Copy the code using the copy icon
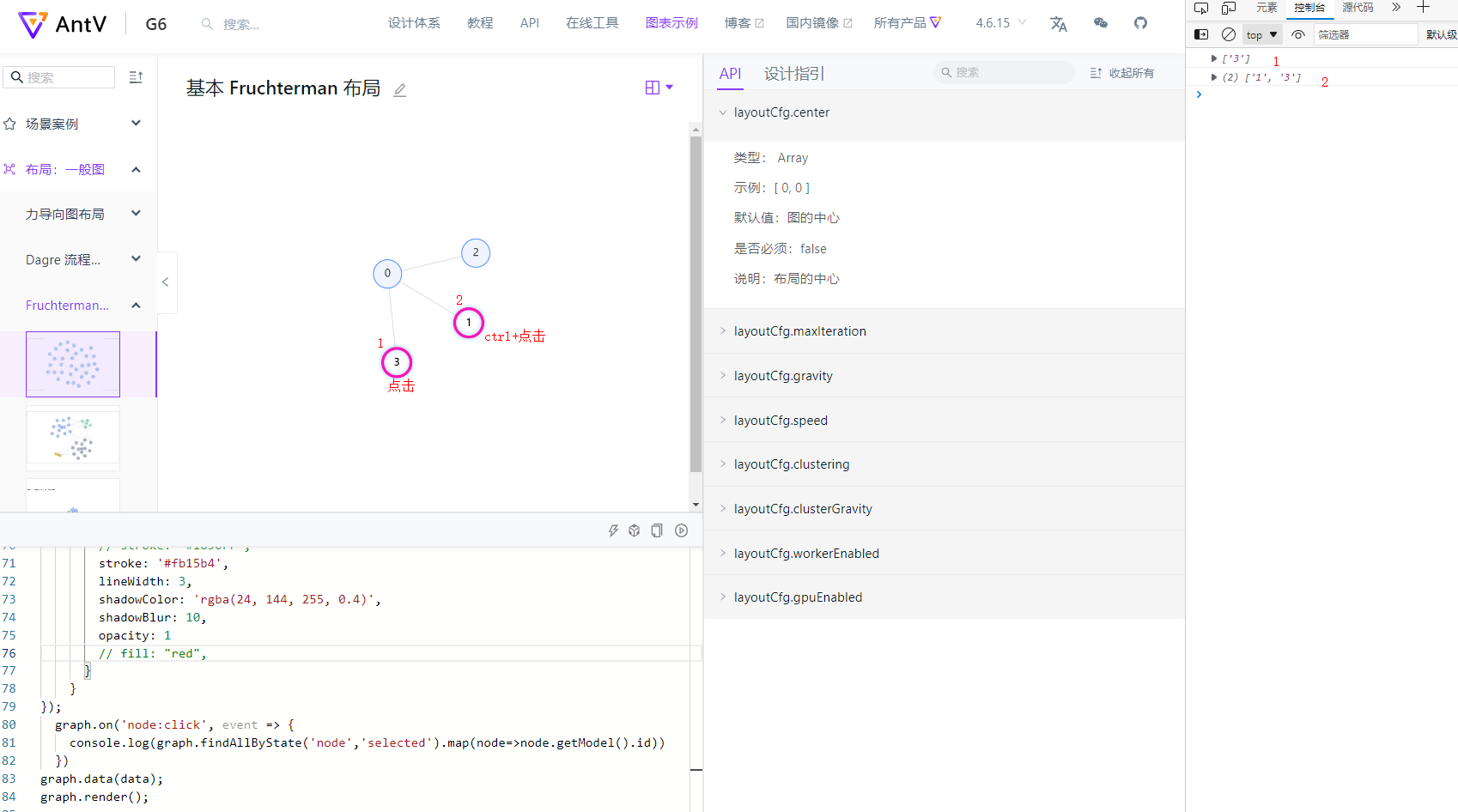This screenshot has width=1458, height=812. click(657, 530)
